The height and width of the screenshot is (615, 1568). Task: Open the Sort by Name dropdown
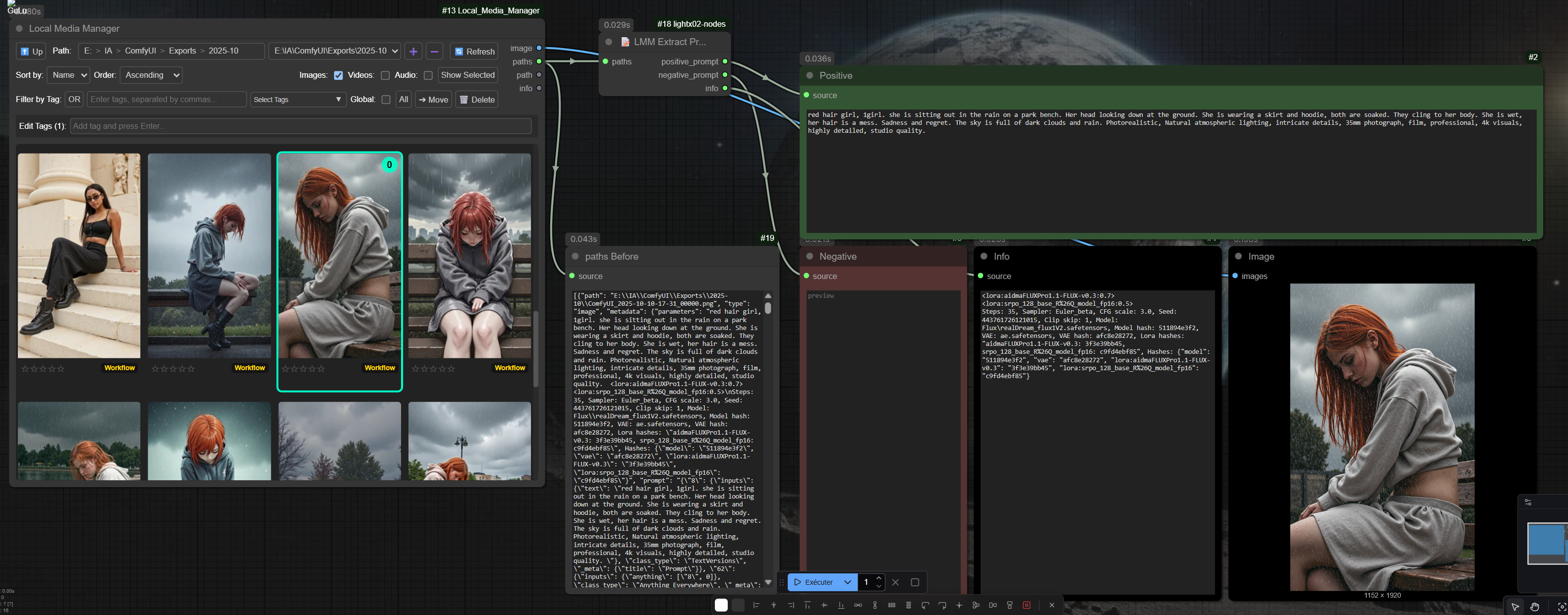click(69, 75)
